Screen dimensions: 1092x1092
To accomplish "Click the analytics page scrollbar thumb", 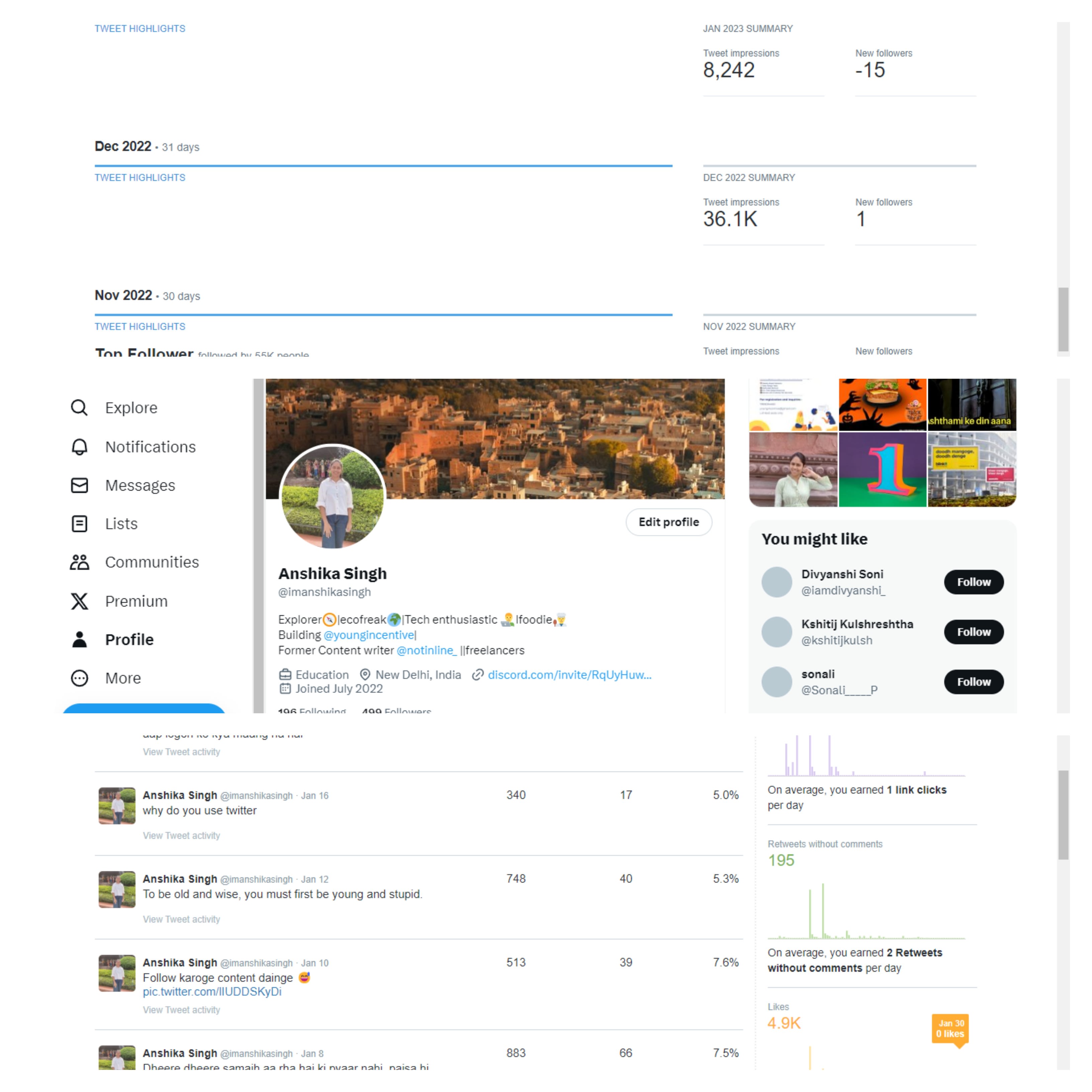I will (x=1063, y=320).
